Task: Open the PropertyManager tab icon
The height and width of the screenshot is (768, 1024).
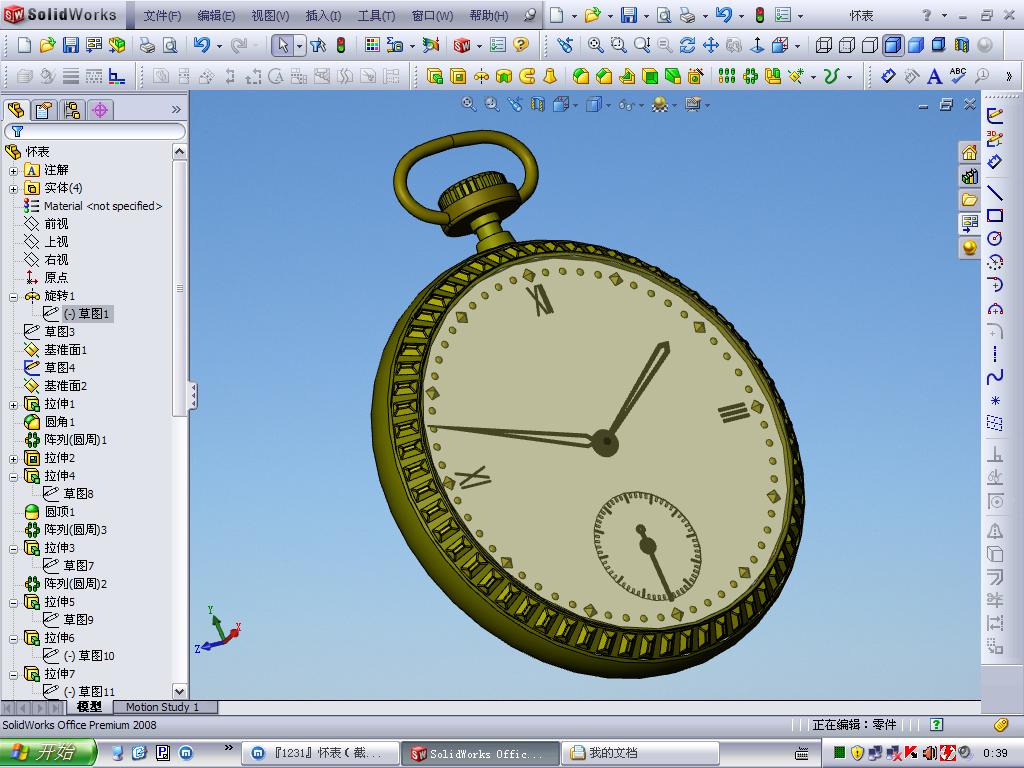Action: click(x=44, y=110)
